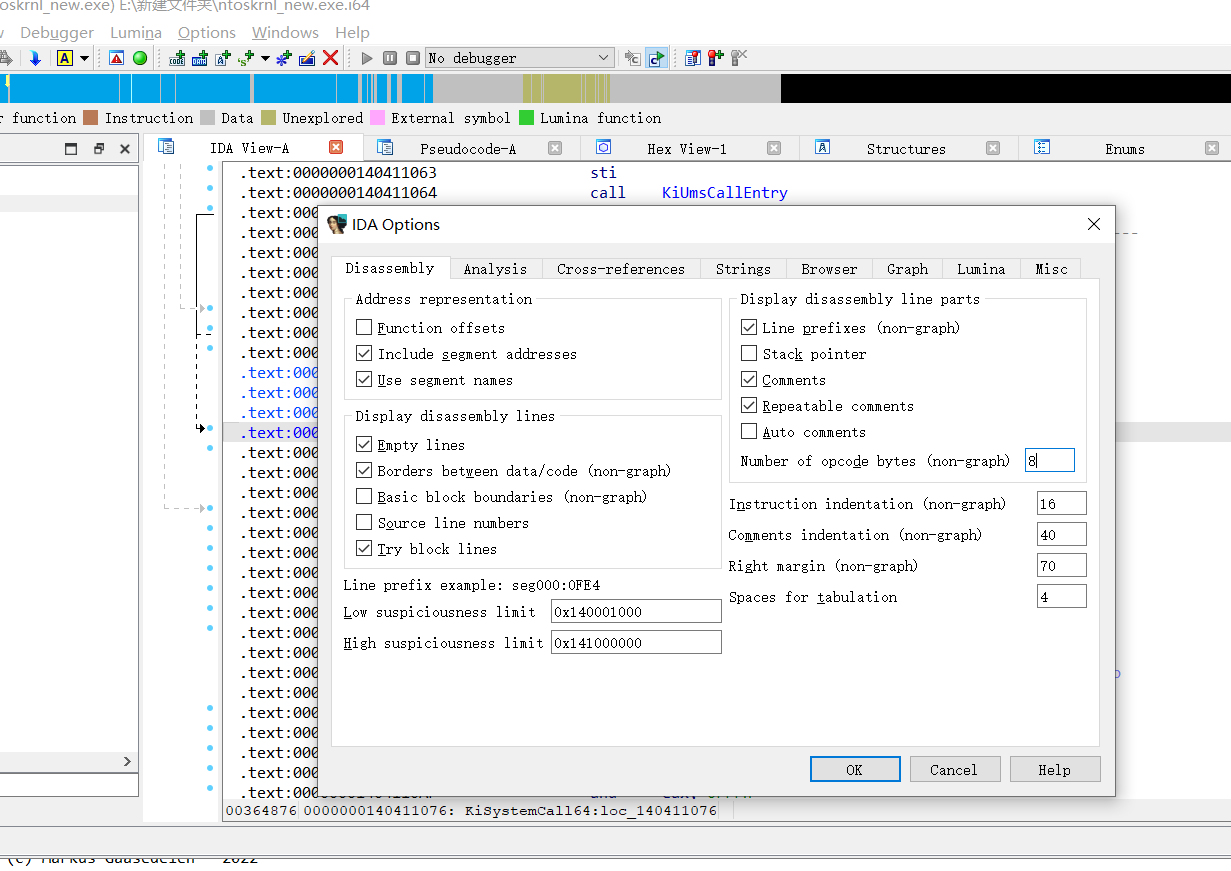
Task: Open the Options menu
Action: coord(207,33)
